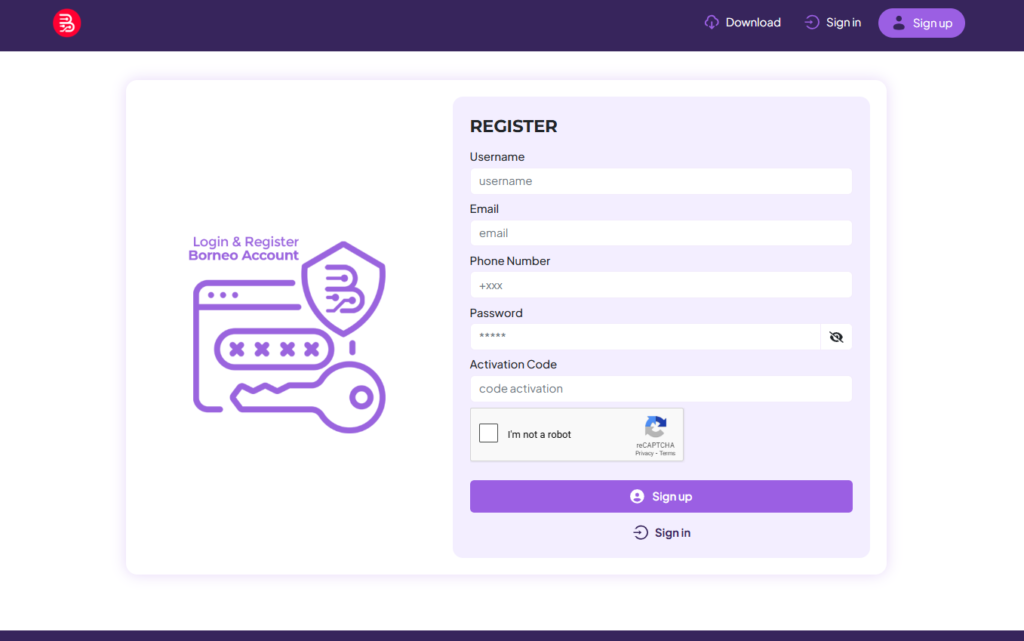Select the Phone Number field
Image resolution: width=1024 pixels, height=641 pixels.
(660, 285)
